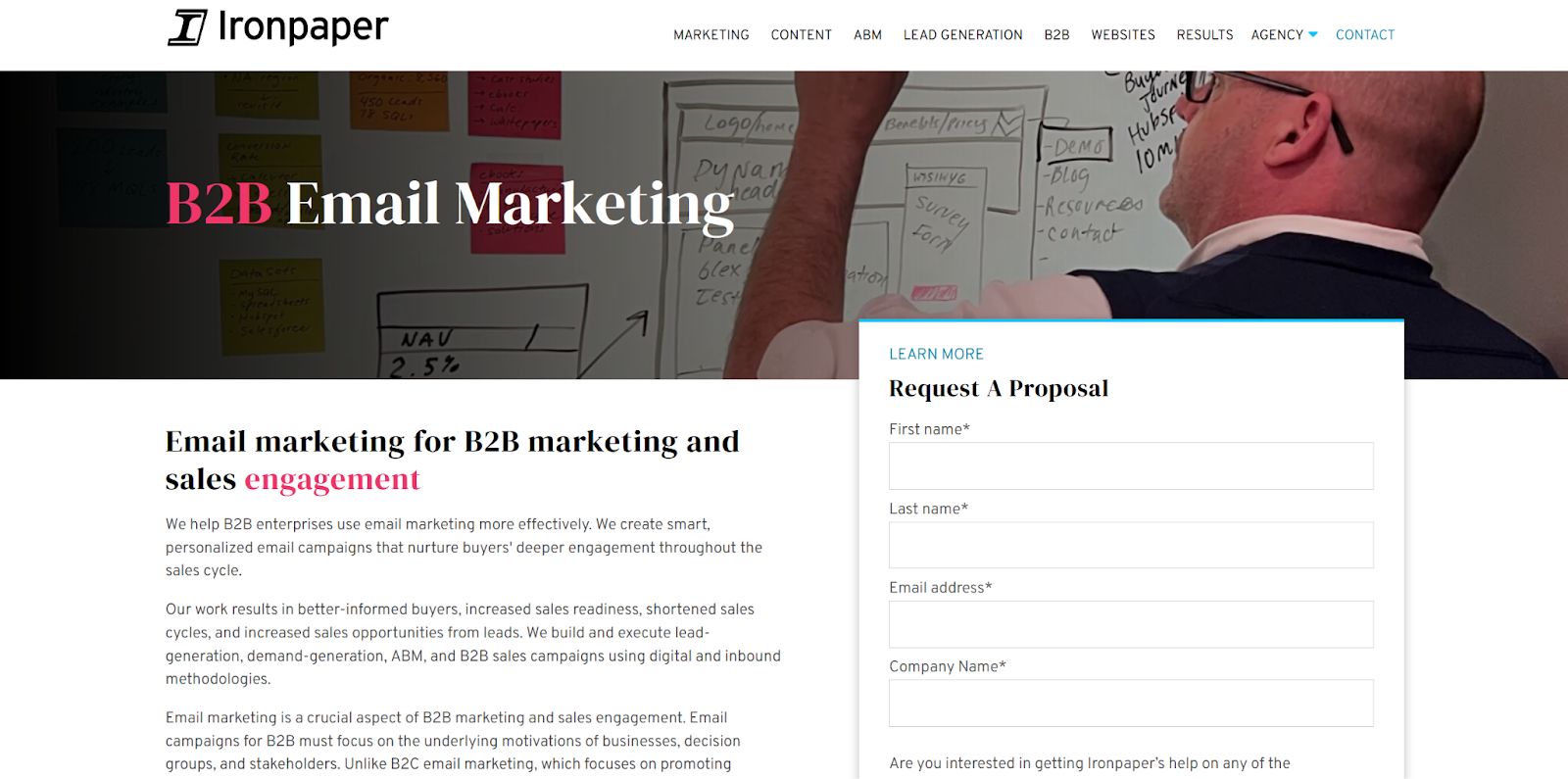Click the 'LEARN MORE' label
This screenshot has width=1568, height=779.
[936, 354]
